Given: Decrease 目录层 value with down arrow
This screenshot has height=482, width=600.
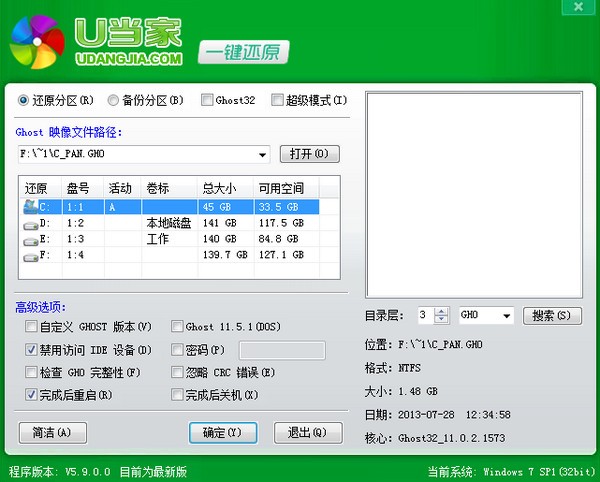Looking at the screenshot, I should click(x=442, y=319).
